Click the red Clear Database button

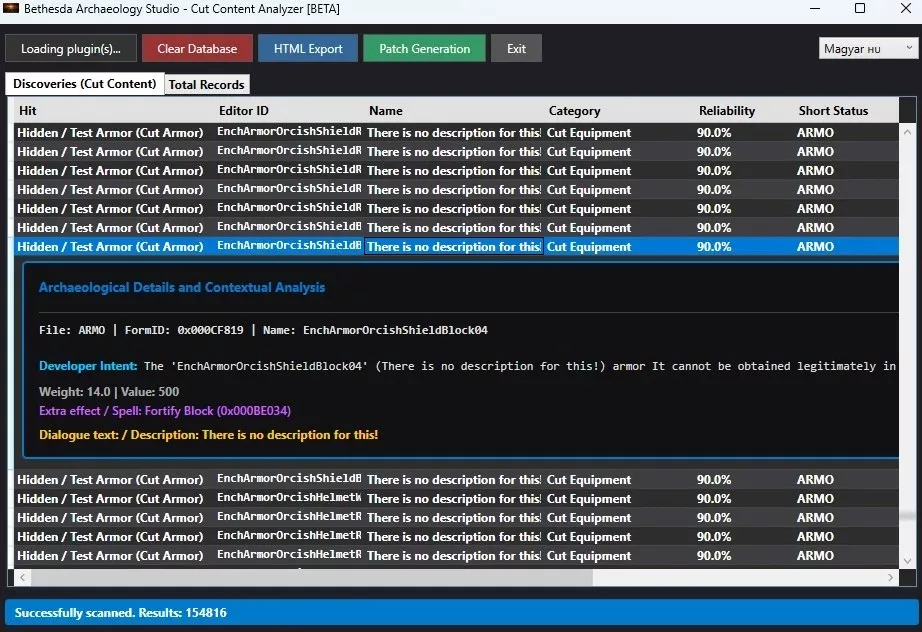click(x=197, y=49)
